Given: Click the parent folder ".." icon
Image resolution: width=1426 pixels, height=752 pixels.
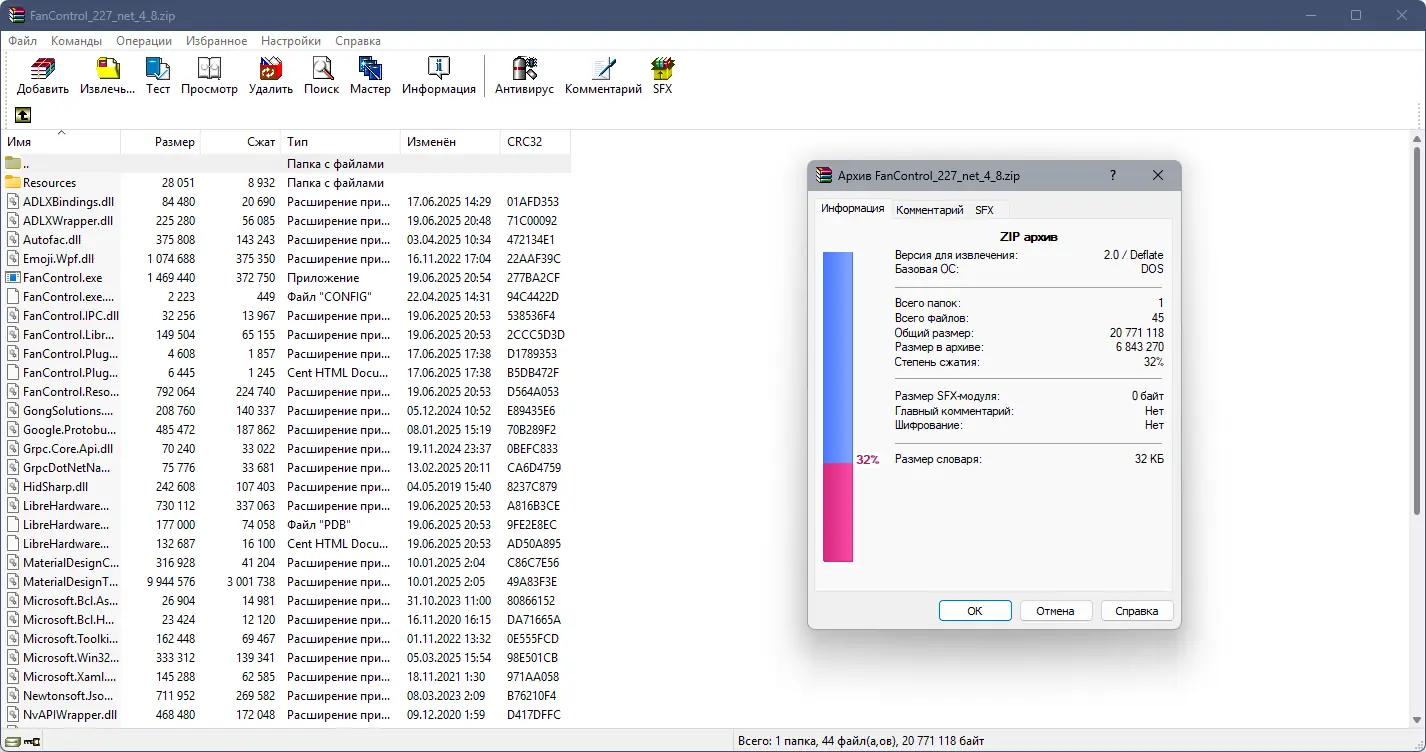Looking at the screenshot, I should (x=13, y=163).
